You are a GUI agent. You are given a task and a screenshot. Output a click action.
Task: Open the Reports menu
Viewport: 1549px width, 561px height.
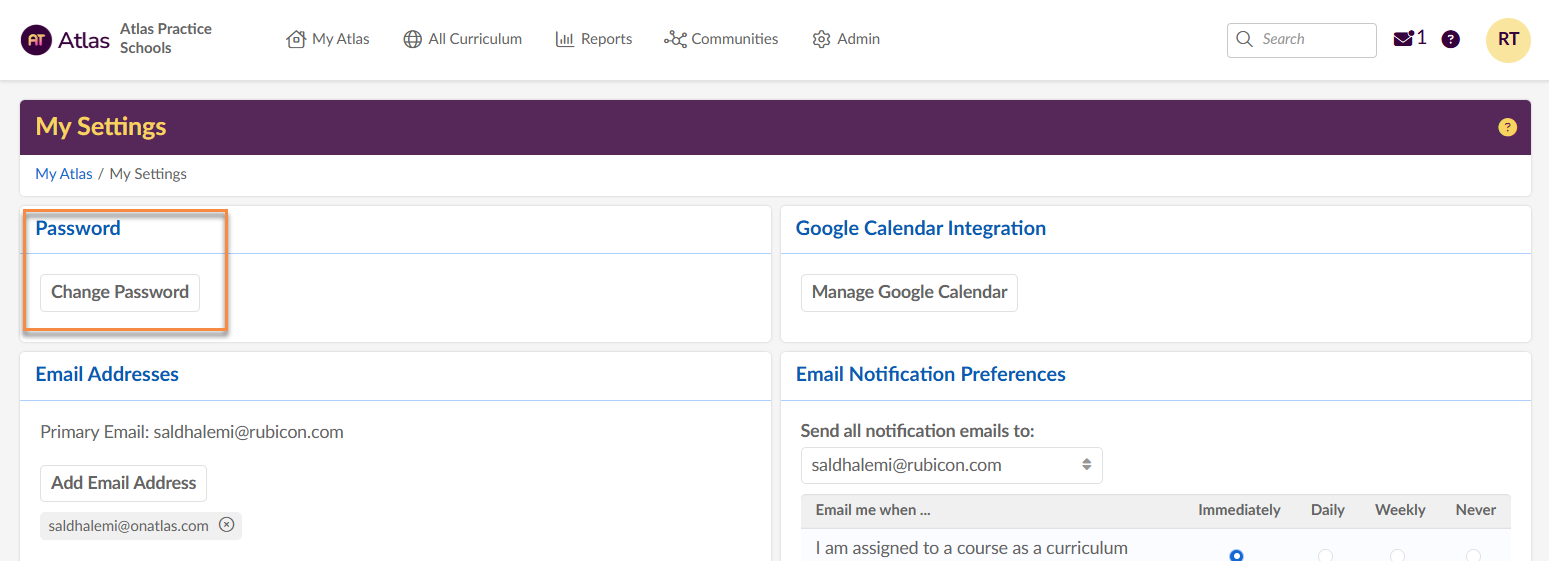click(x=594, y=39)
